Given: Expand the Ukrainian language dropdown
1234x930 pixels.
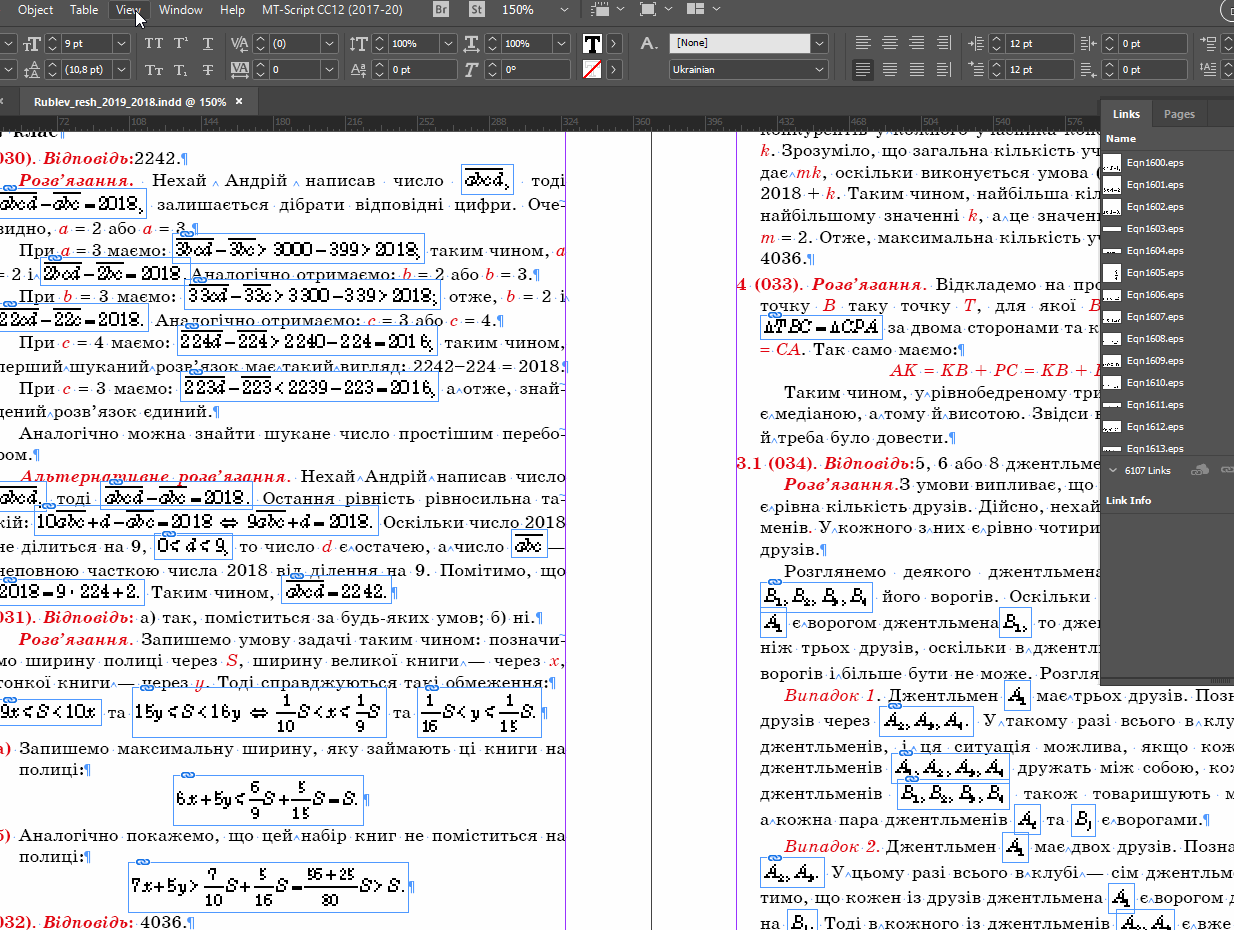Looking at the screenshot, I should click(x=819, y=70).
